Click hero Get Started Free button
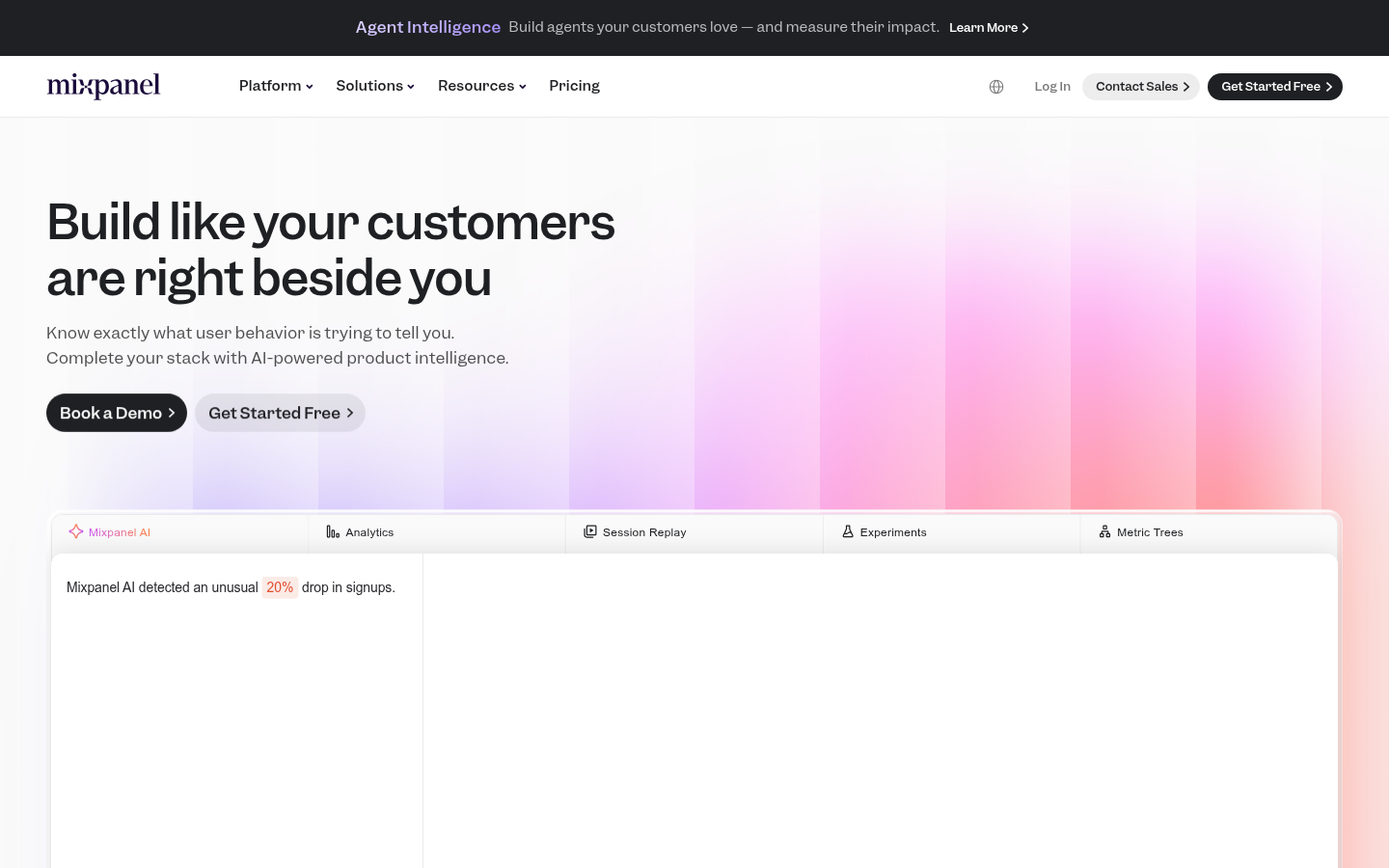Viewport: 1389px width, 868px height. tap(280, 413)
